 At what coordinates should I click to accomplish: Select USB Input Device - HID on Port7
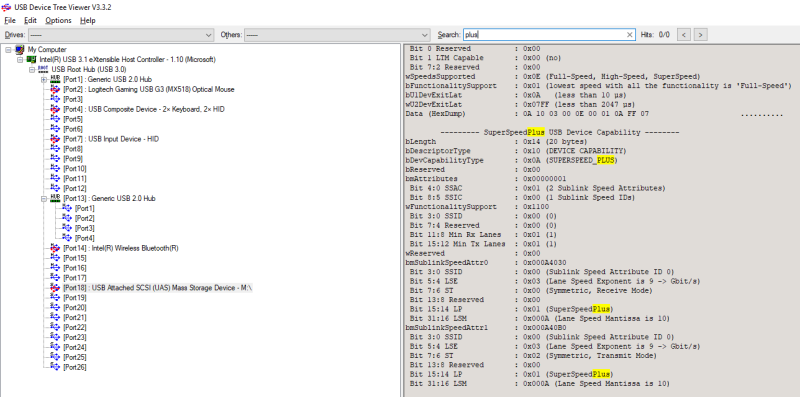(x=111, y=139)
